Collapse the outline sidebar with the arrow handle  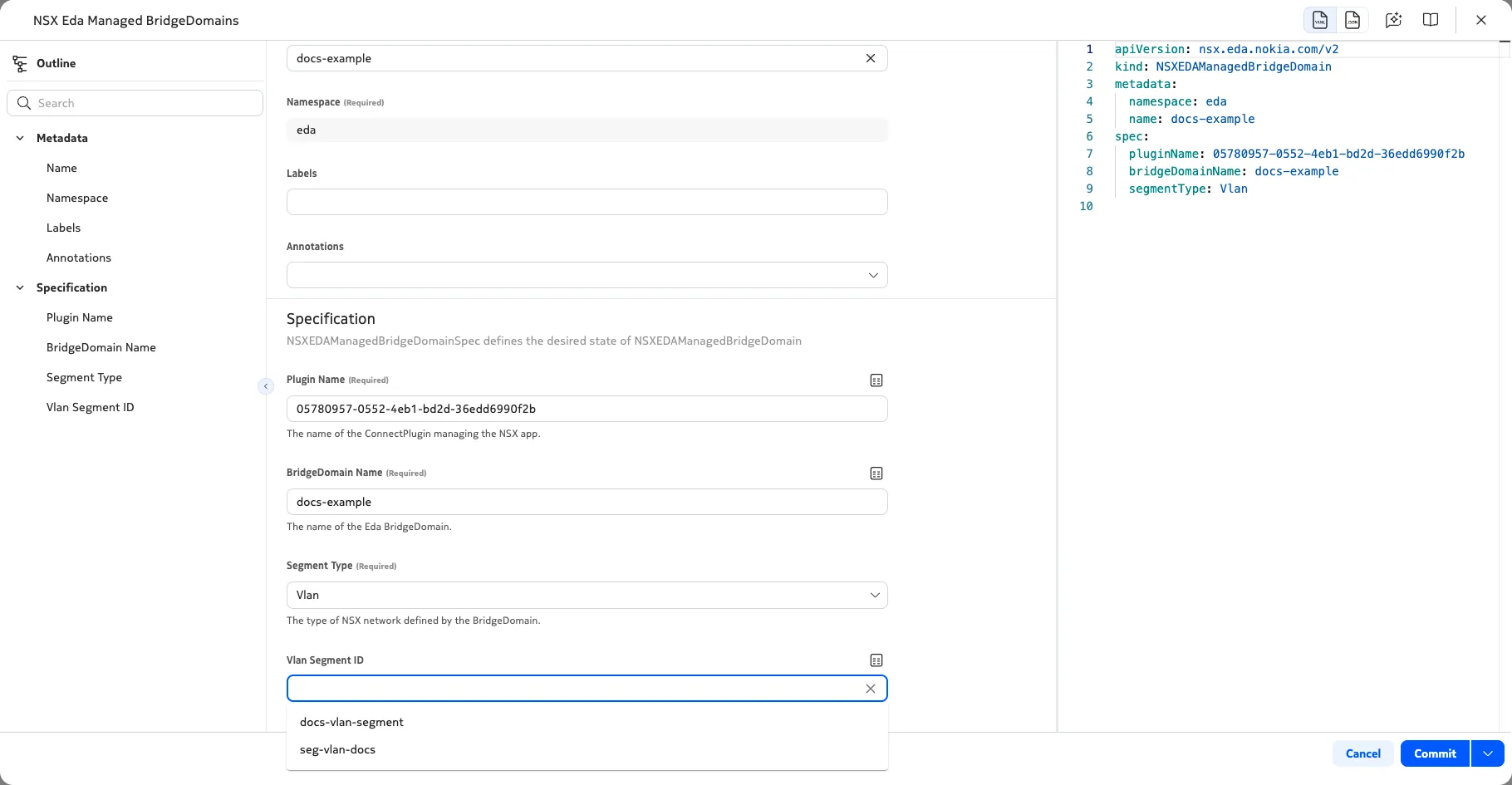coord(266,386)
